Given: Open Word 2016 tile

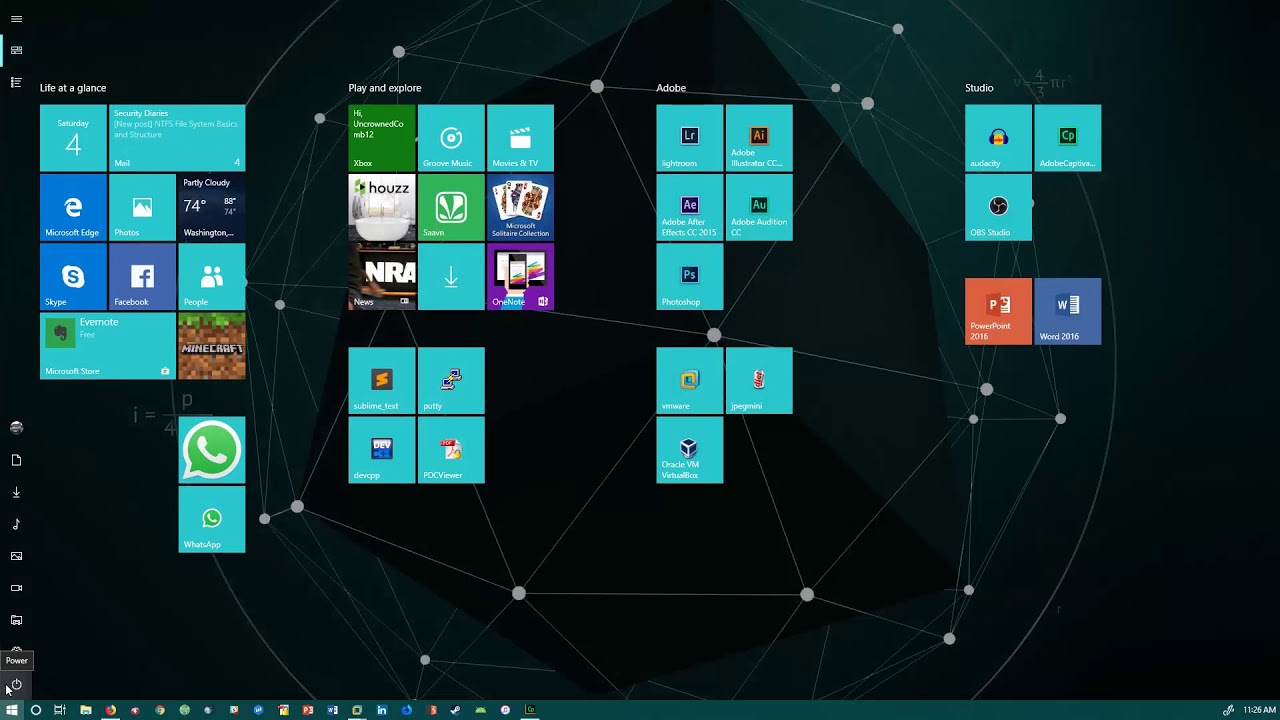Looking at the screenshot, I should point(1068,312).
